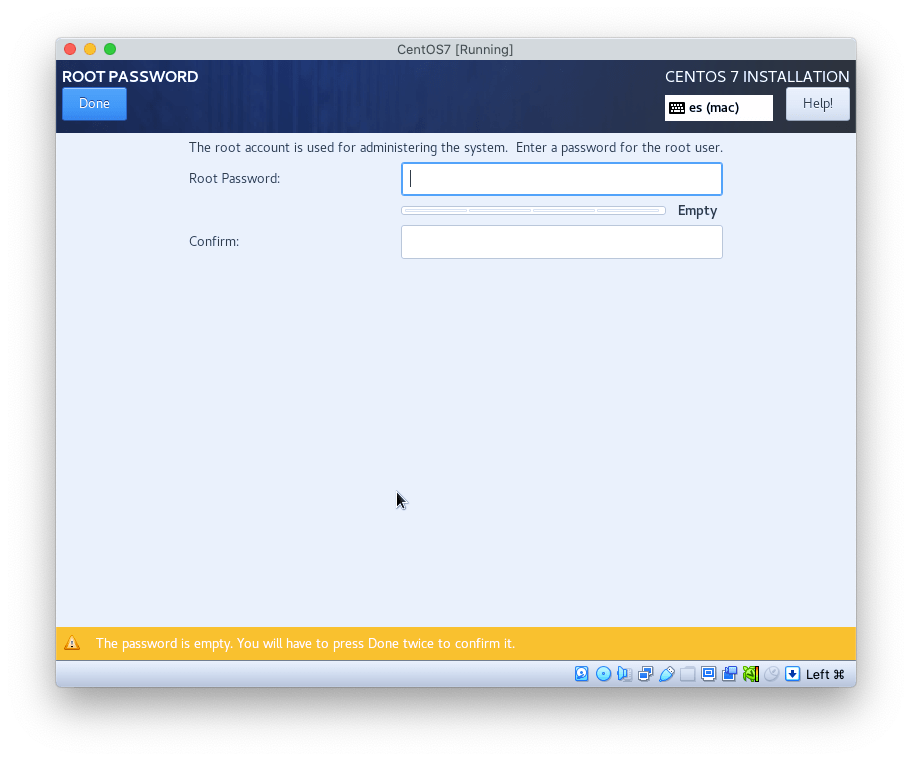Open the optical disk drive menu
Screen dimensions: 912x761
click(x=603, y=674)
